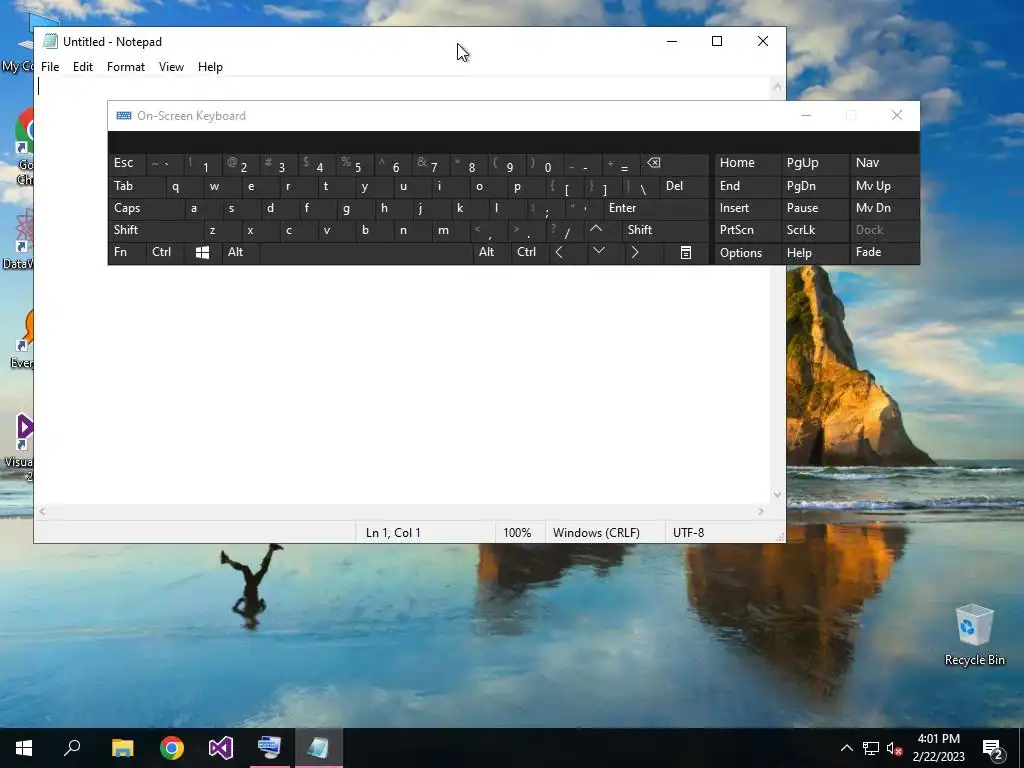Toggle the ScrLk key

pos(814,230)
